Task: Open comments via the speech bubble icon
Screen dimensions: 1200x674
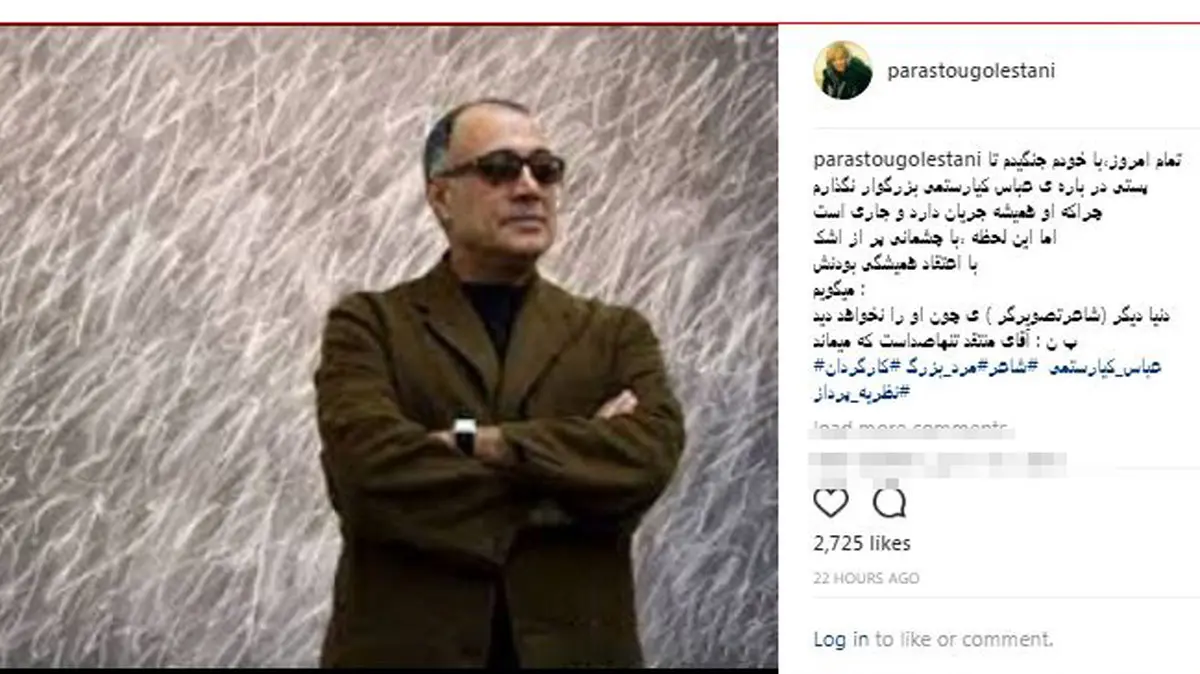Action: coord(889,501)
